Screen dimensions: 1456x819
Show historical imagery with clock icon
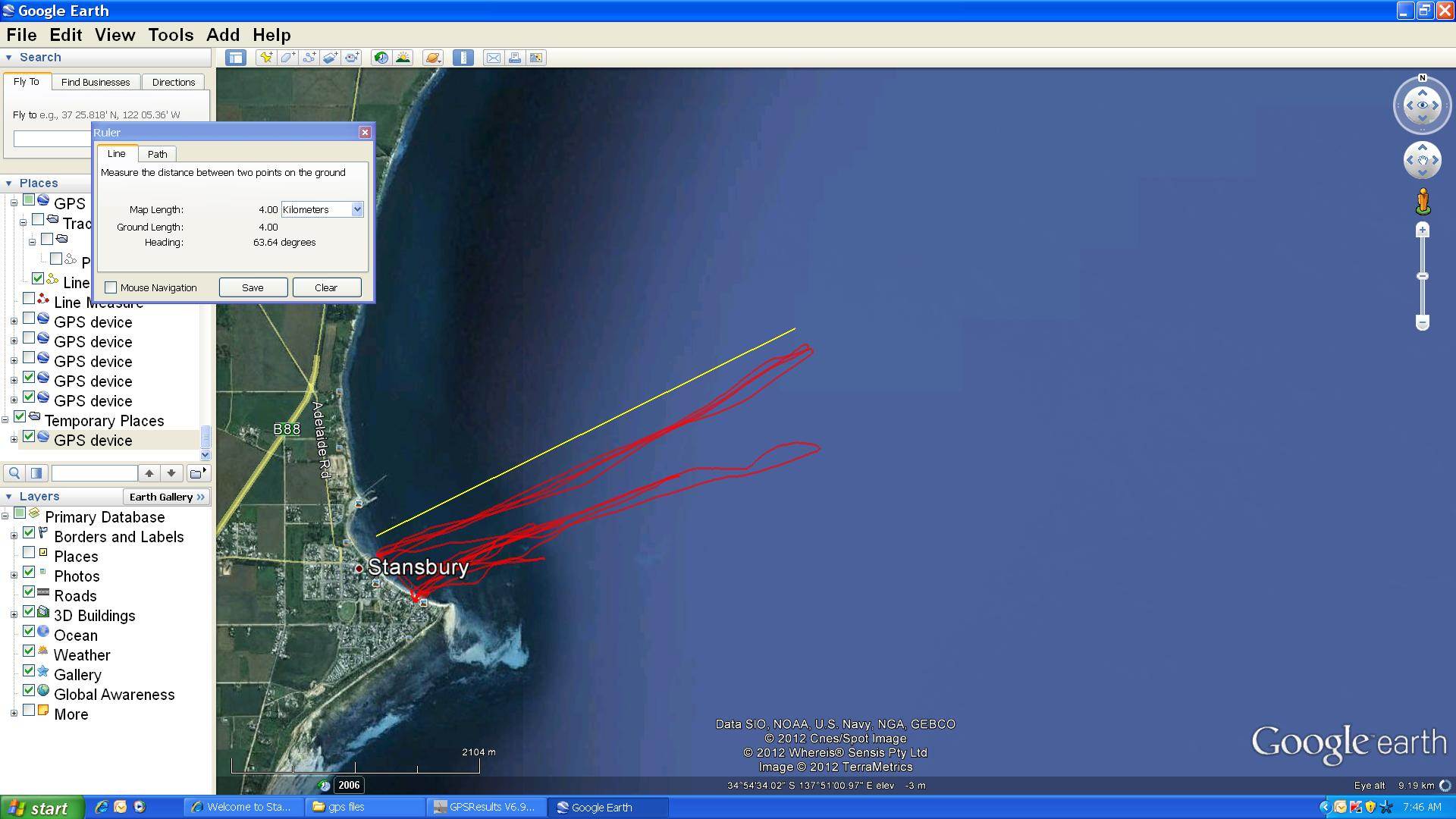click(381, 58)
